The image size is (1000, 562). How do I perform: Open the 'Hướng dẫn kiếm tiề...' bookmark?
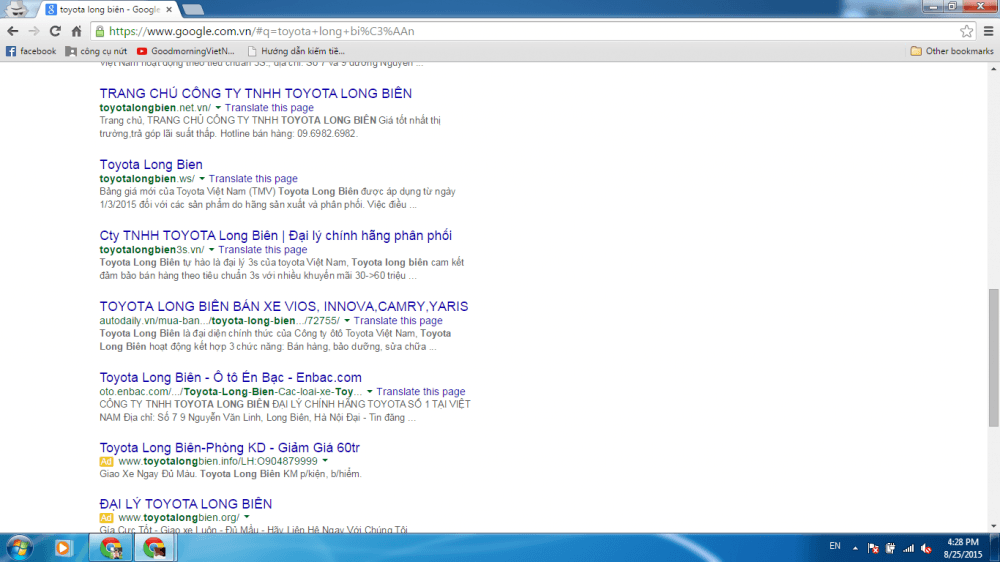pos(296,51)
